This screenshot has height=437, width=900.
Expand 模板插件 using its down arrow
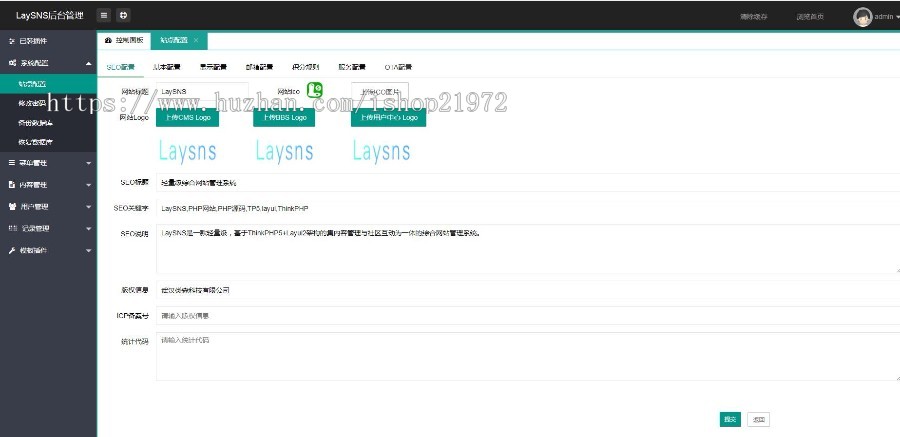pyautogui.click(x=88, y=251)
